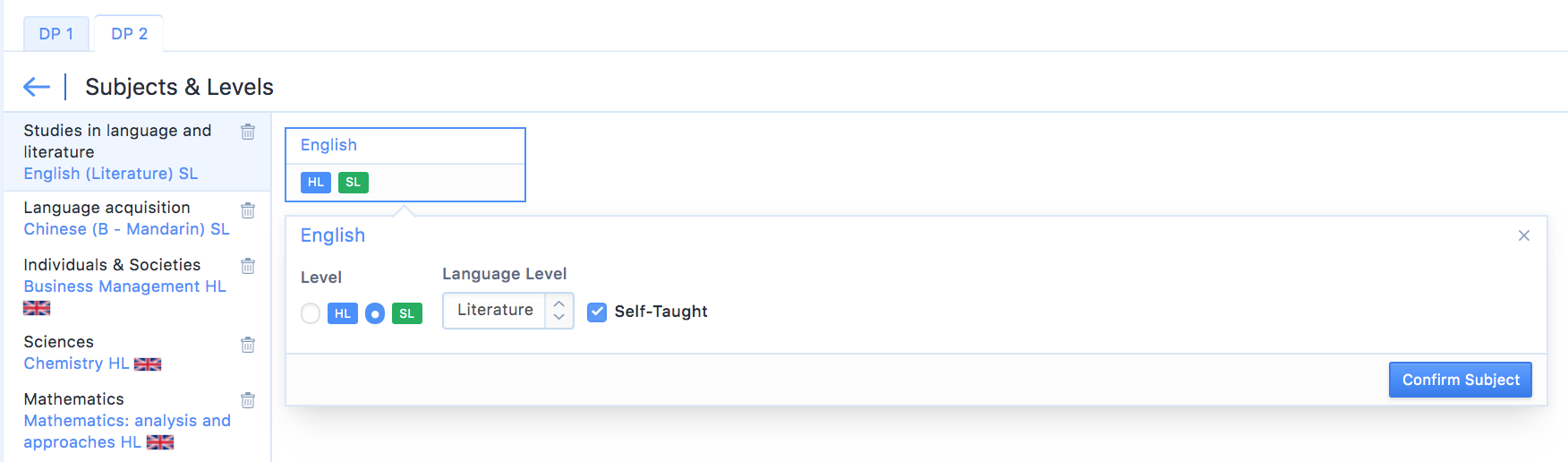Remove Mathematics subject with trash icon
This screenshot has width=1568, height=462.
pos(248,400)
